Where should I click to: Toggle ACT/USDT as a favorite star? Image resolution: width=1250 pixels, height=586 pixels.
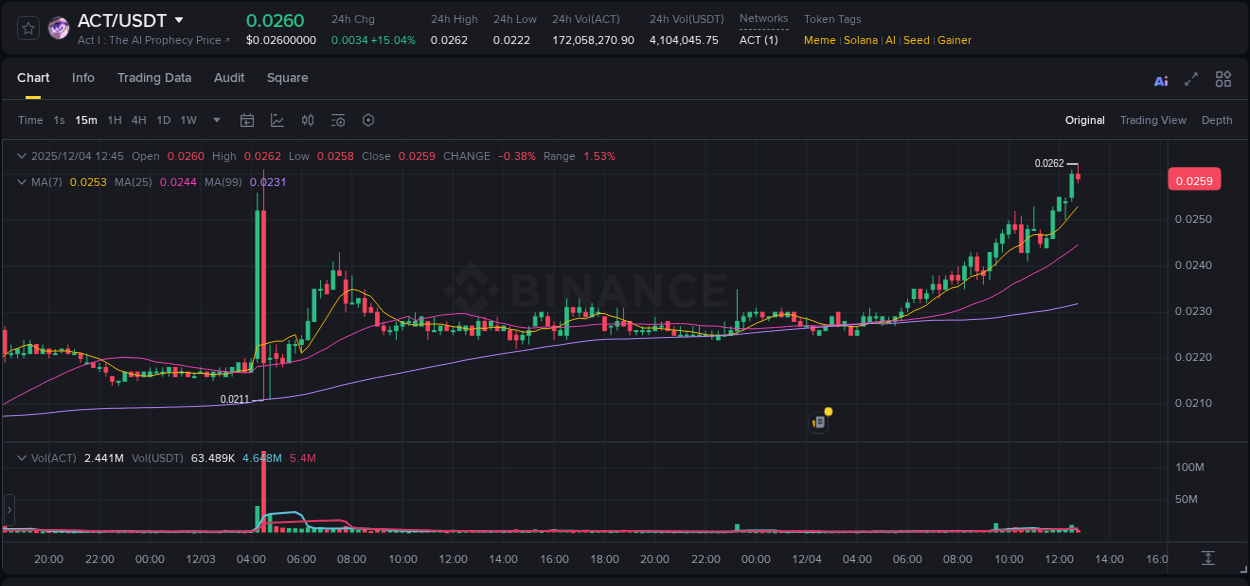tap(27, 27)
